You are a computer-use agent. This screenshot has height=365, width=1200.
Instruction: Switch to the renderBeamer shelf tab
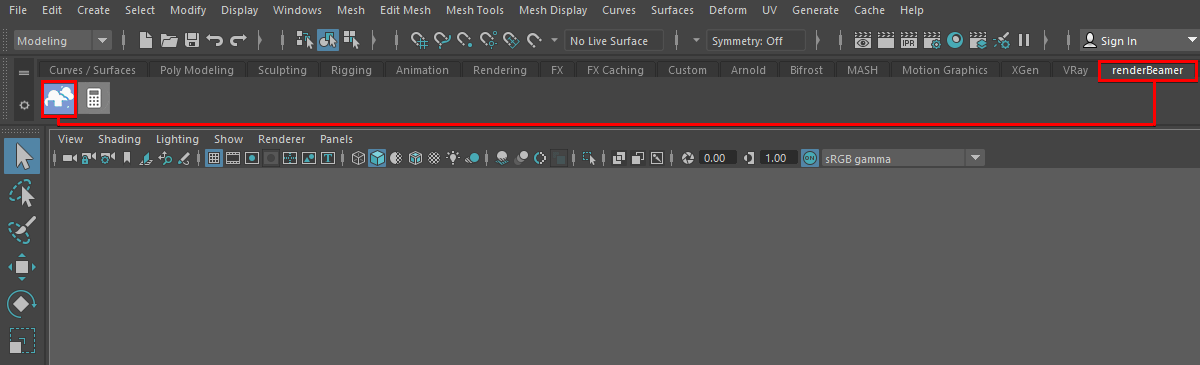[x=1147, y=70]
